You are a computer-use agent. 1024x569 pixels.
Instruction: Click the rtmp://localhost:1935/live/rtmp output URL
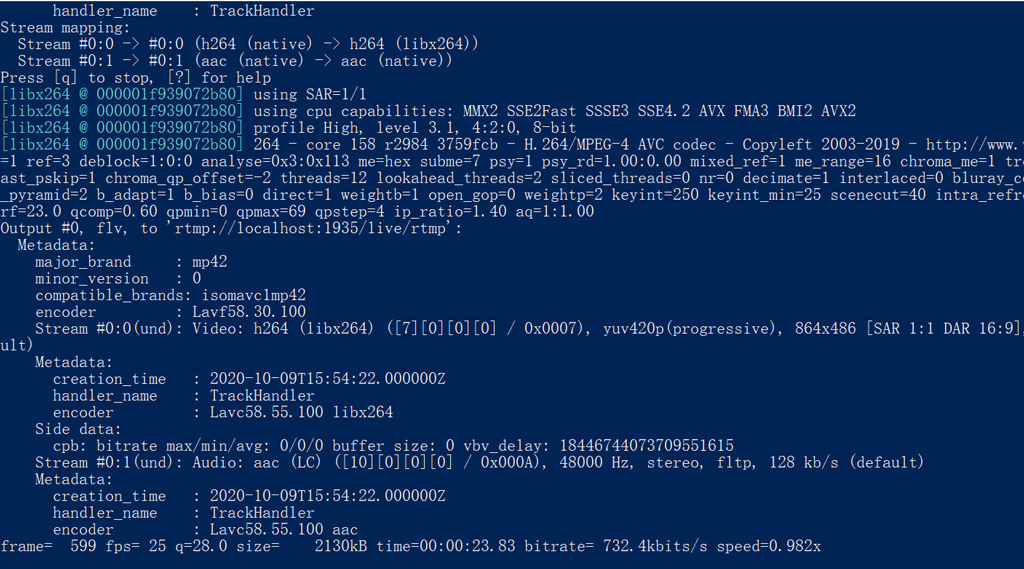tap(311, 229)
